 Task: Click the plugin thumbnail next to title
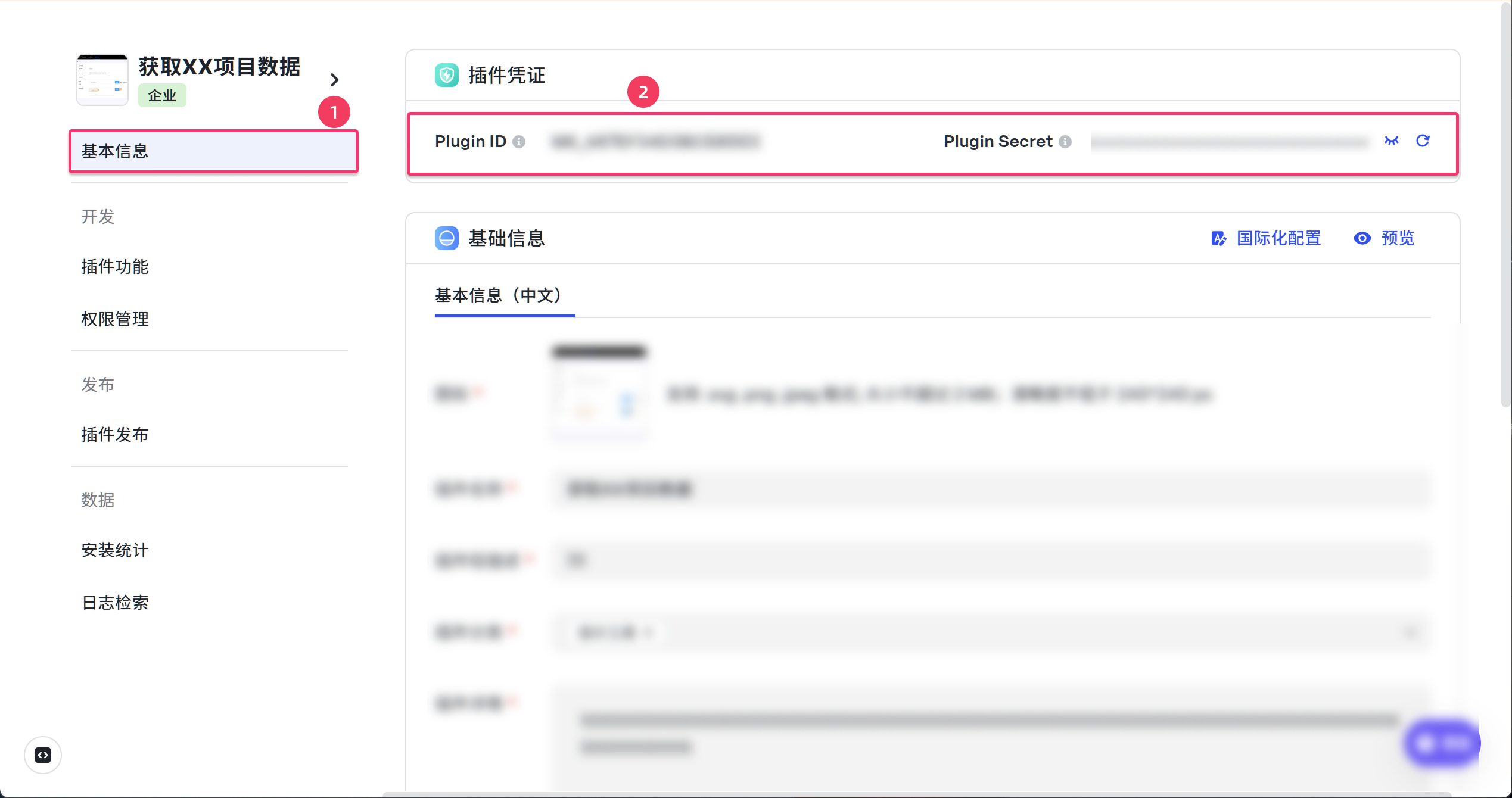click(102, 80)
